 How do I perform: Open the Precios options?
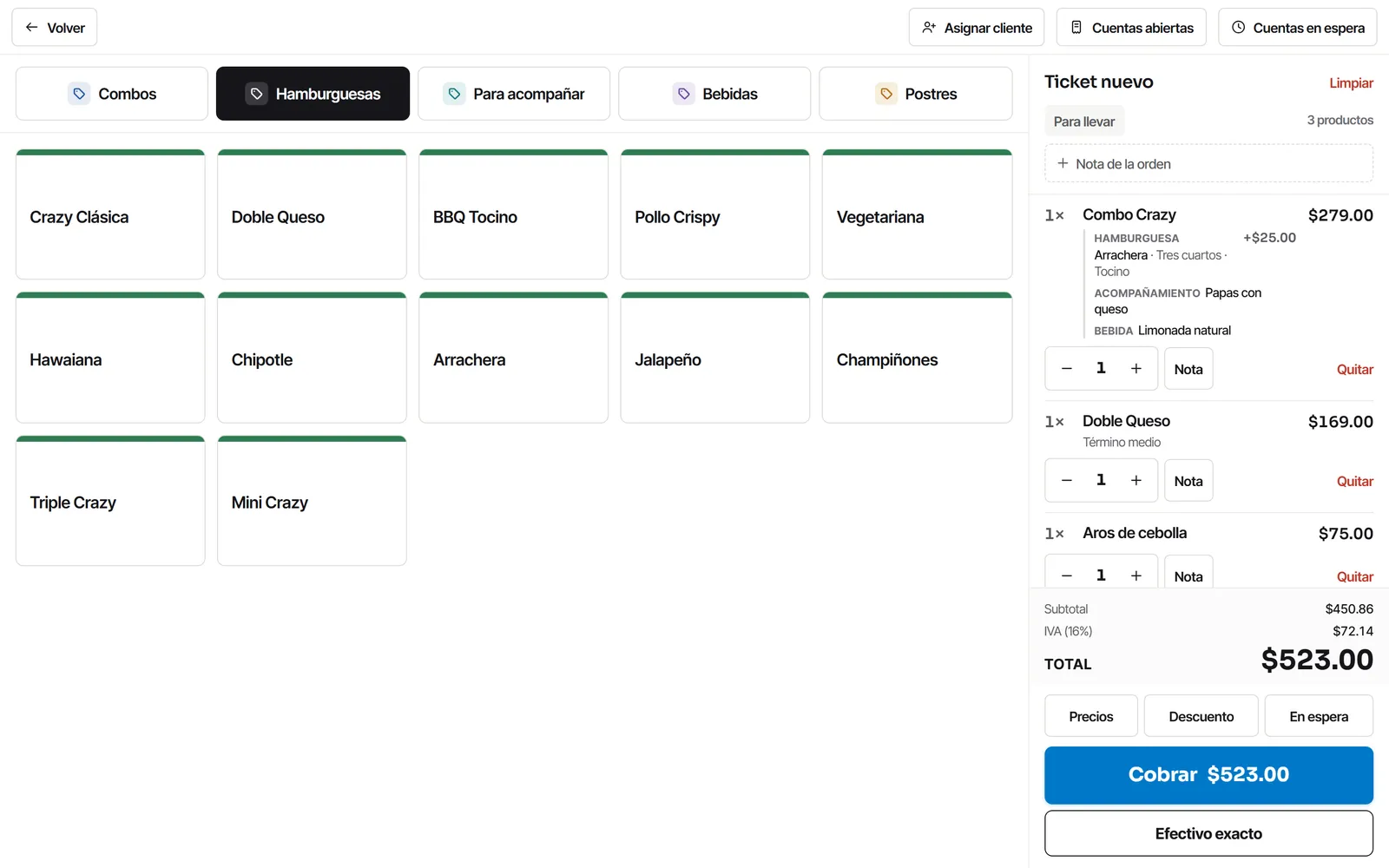(x=1090, y=716)
